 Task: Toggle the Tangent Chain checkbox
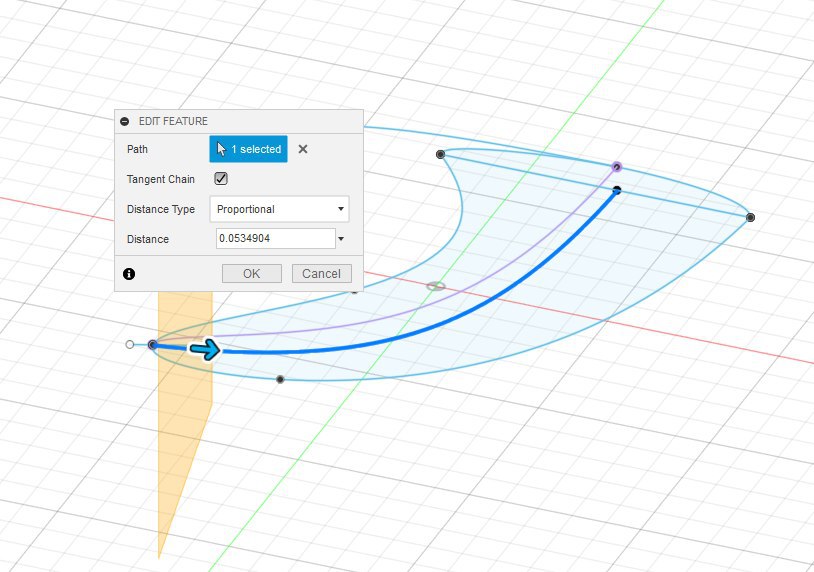221,179
